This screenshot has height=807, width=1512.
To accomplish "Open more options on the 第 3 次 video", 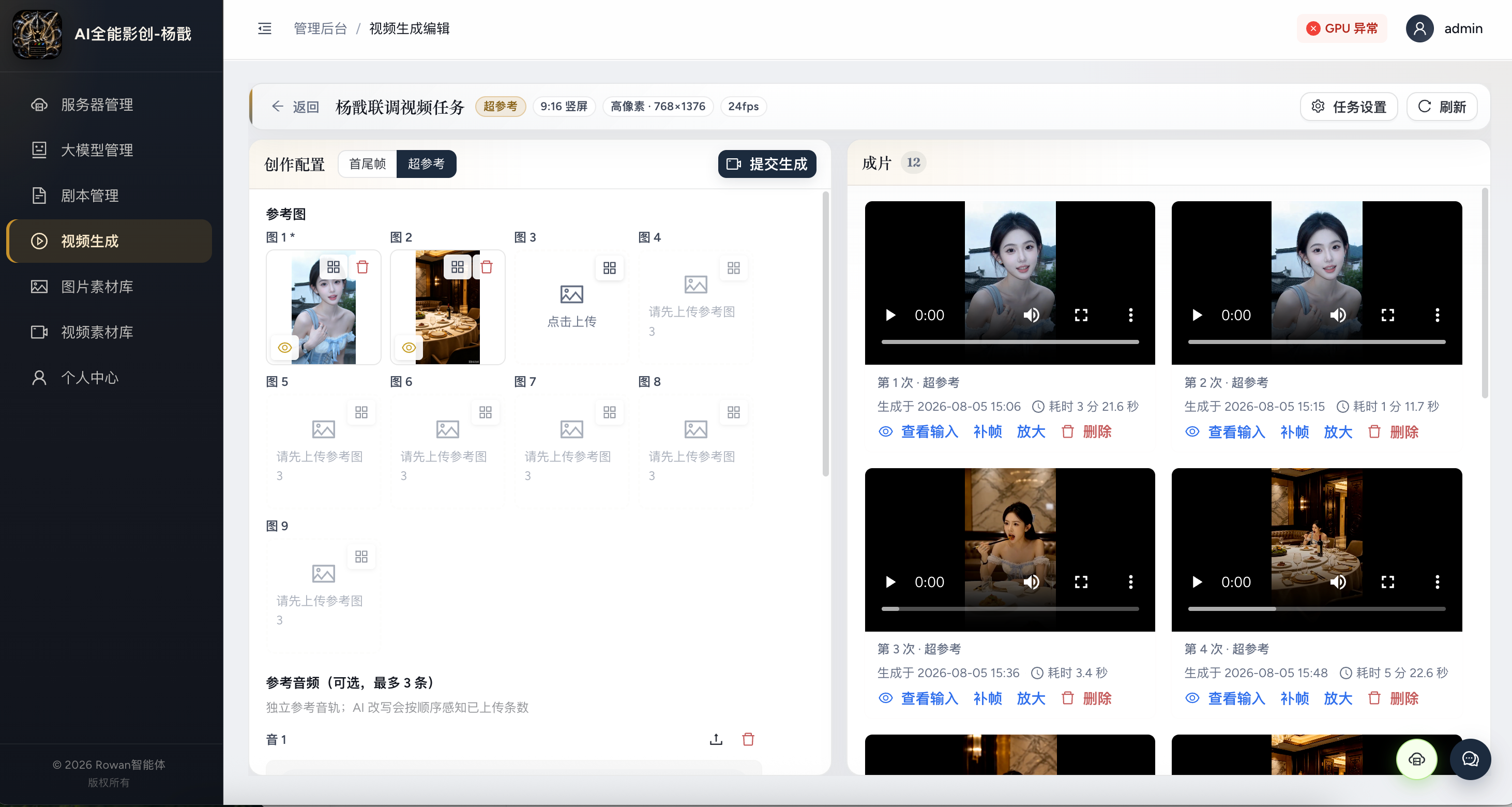I will [x=1130, y=582].
